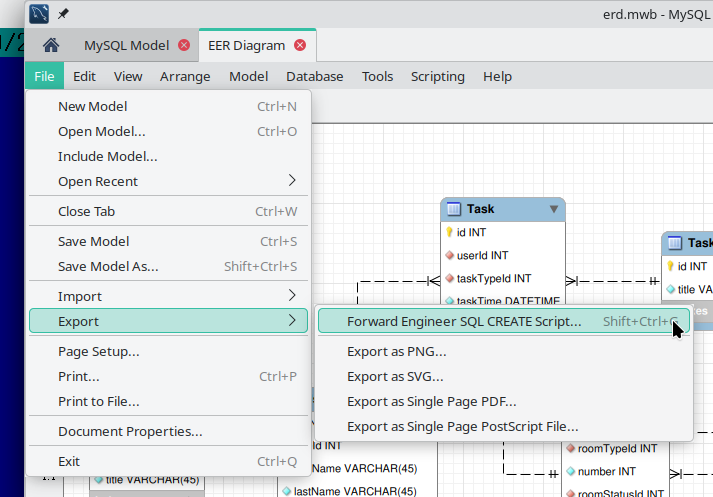Open Document Properties dialog
This screenshot has height=497, width=713.
click(130, 432)
